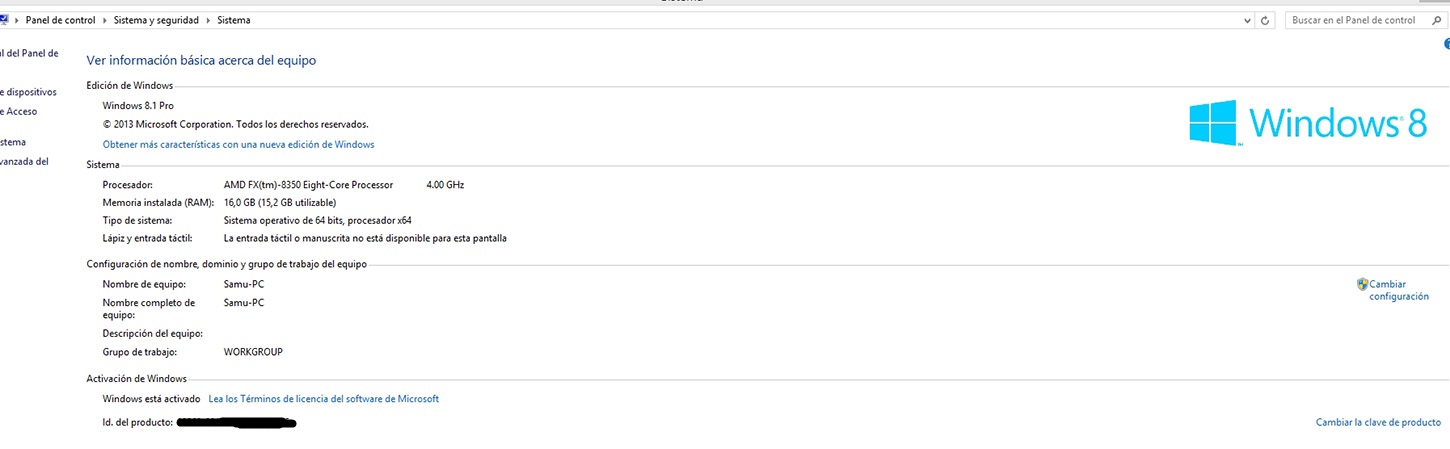
Task: Click Cambiar la clave de producto
Action: pos(1378,423)
